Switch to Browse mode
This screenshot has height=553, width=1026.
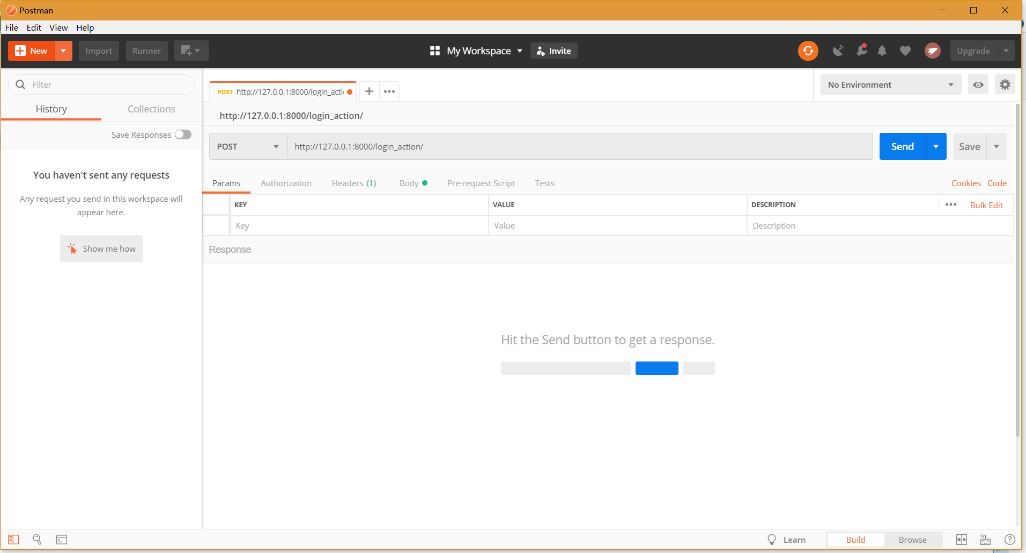[x=912, y=539]
